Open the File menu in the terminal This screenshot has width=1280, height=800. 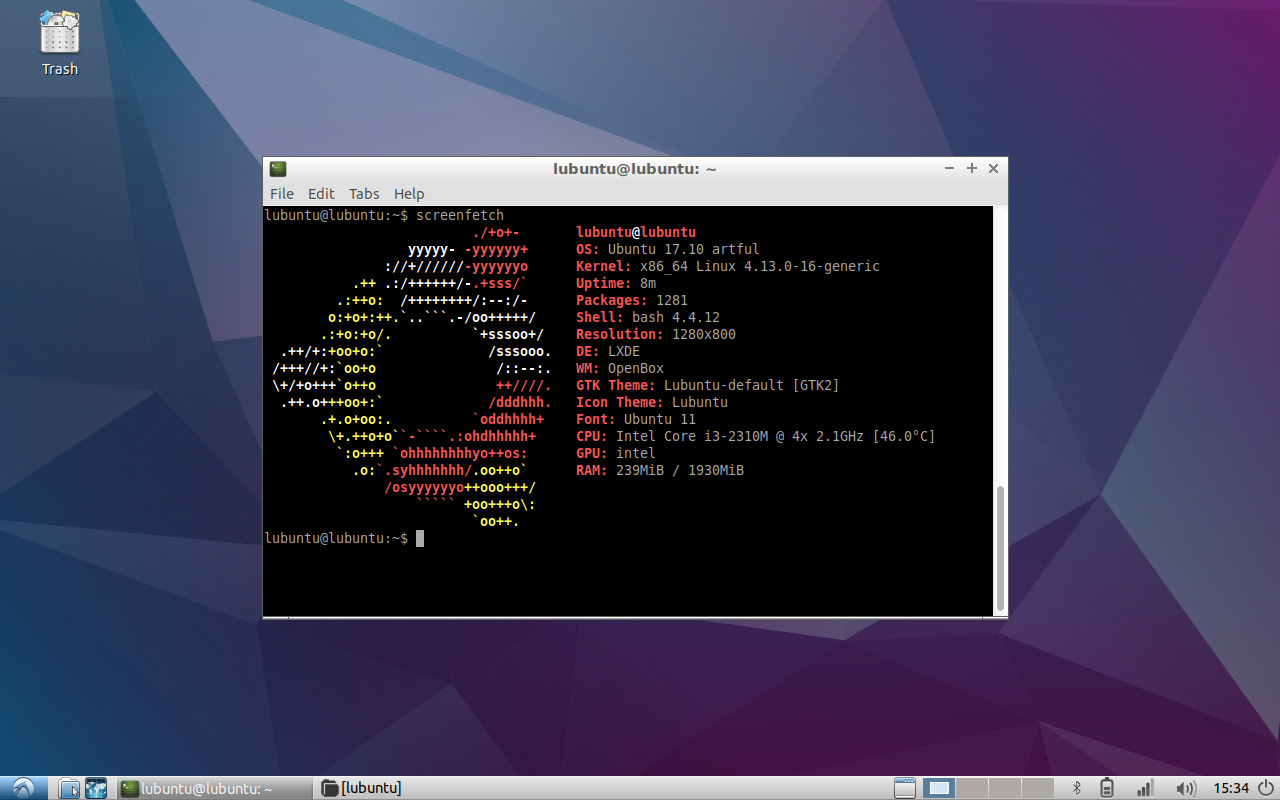coord(282,194)
